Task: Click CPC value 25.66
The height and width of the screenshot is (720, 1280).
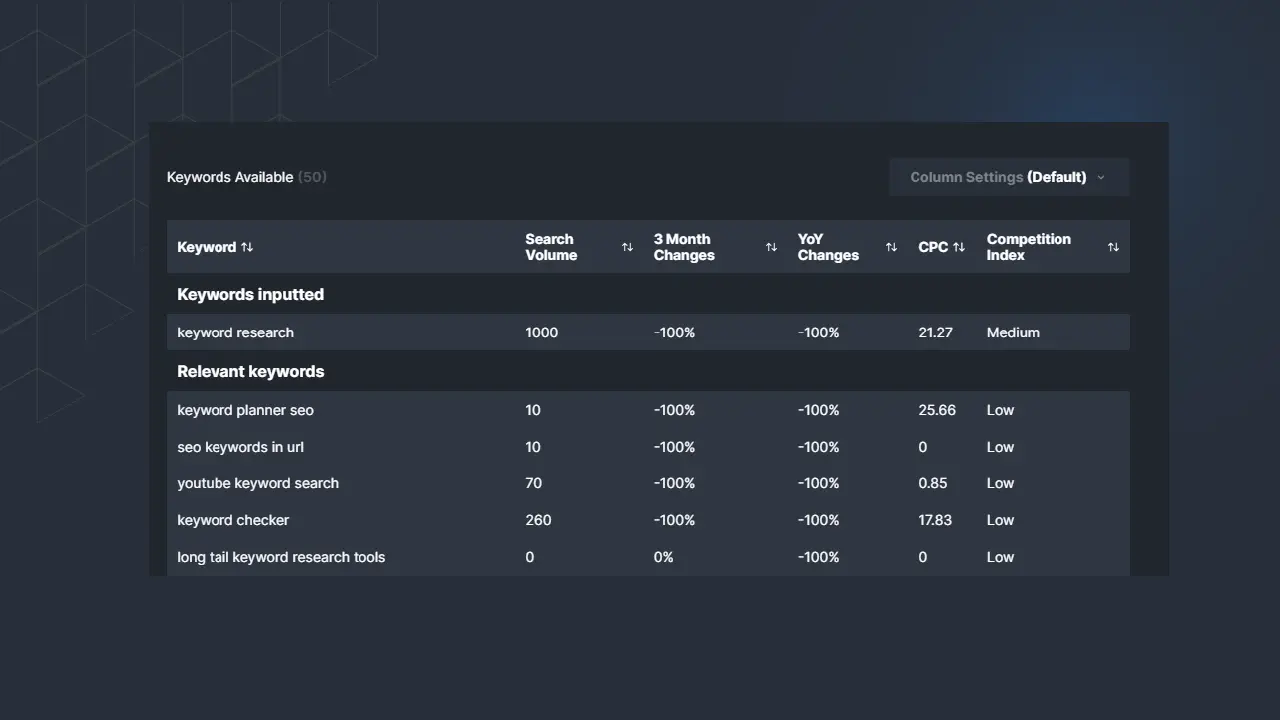Action: [937, 410]
